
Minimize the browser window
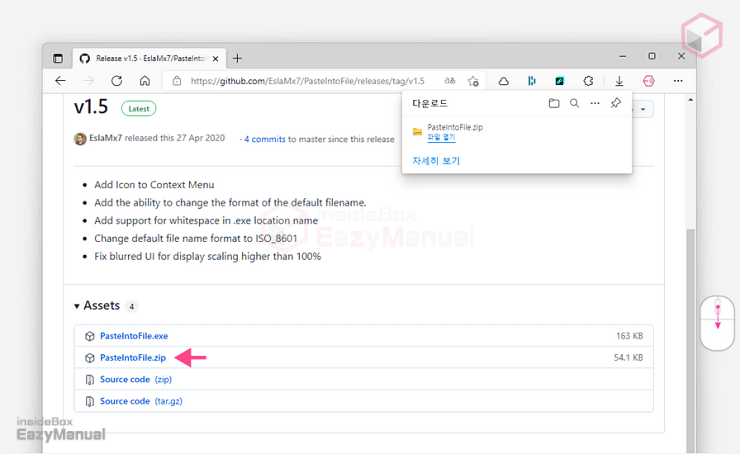(x=622, y=56)
